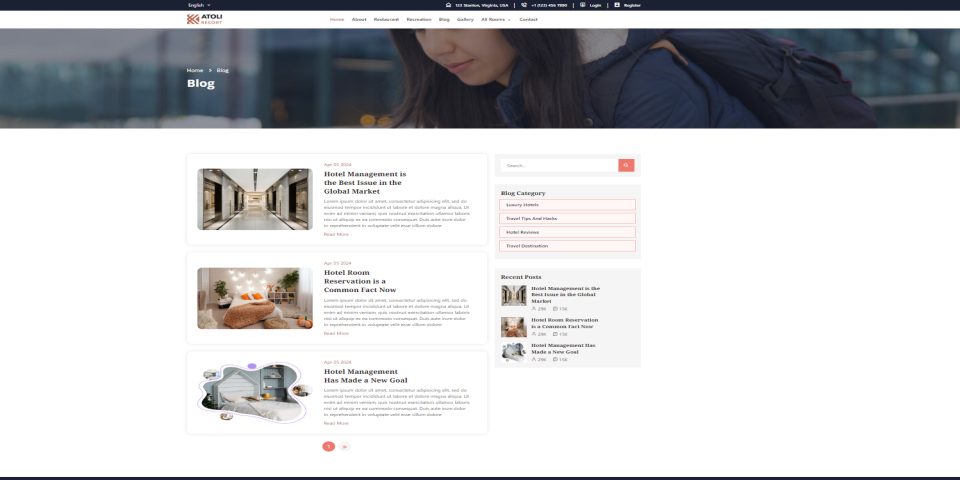Expand the All Rooms menu
This screenshot has width=960, height=480.
(x=495, y=20)
